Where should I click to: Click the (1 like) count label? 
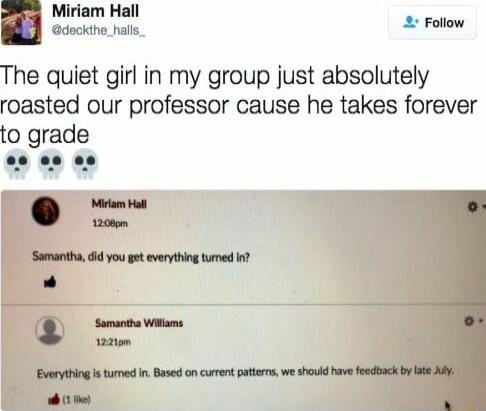point(76,399)
